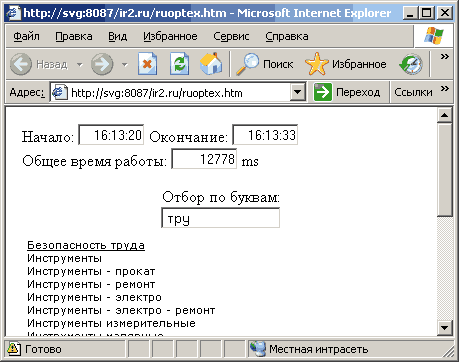Click the scrollbar up arrow
This screenshot has height=362, width=459.
coord(444,115)
